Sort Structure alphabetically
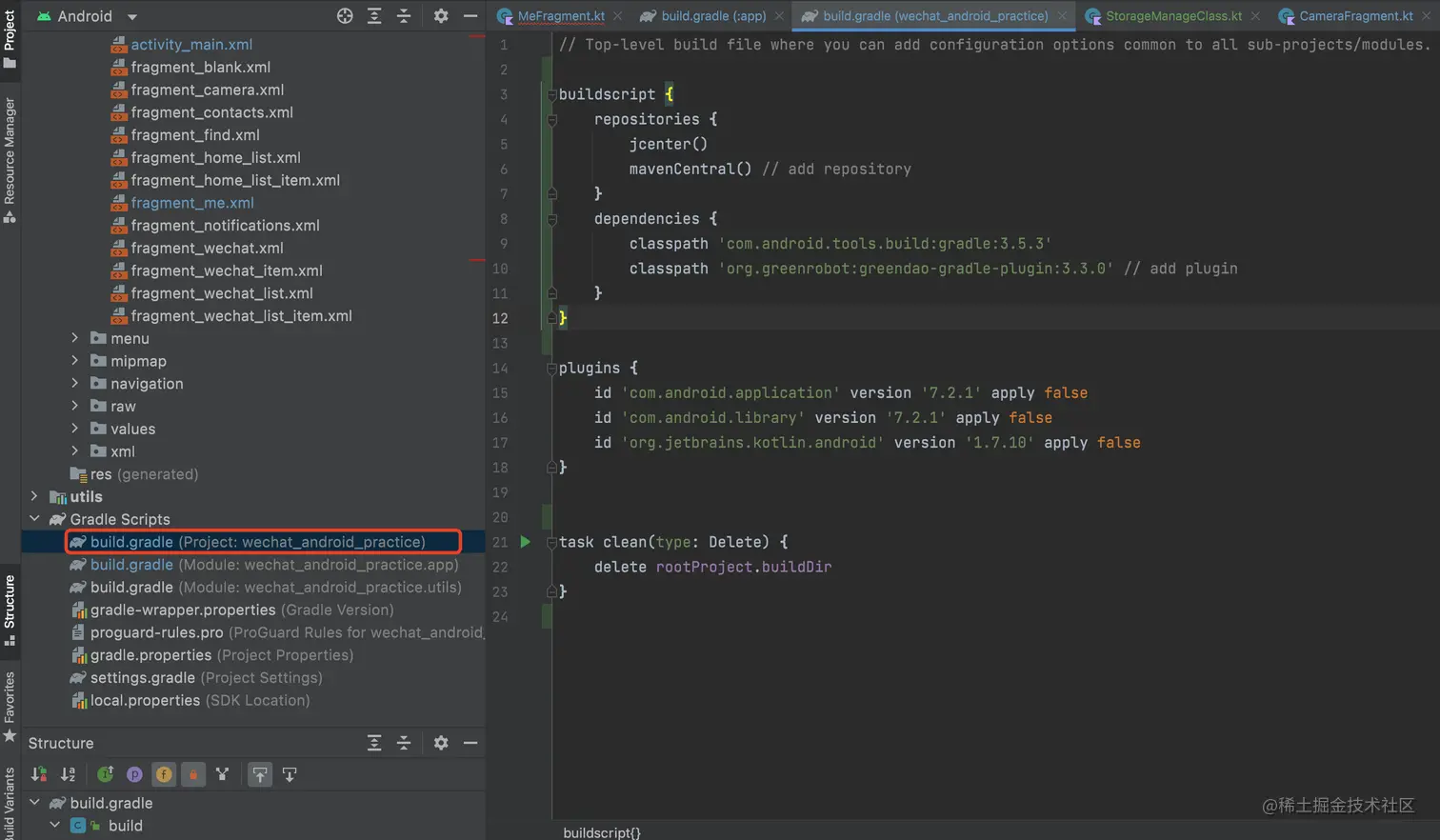Screen dimensions: 1440x840 (69, 774)
